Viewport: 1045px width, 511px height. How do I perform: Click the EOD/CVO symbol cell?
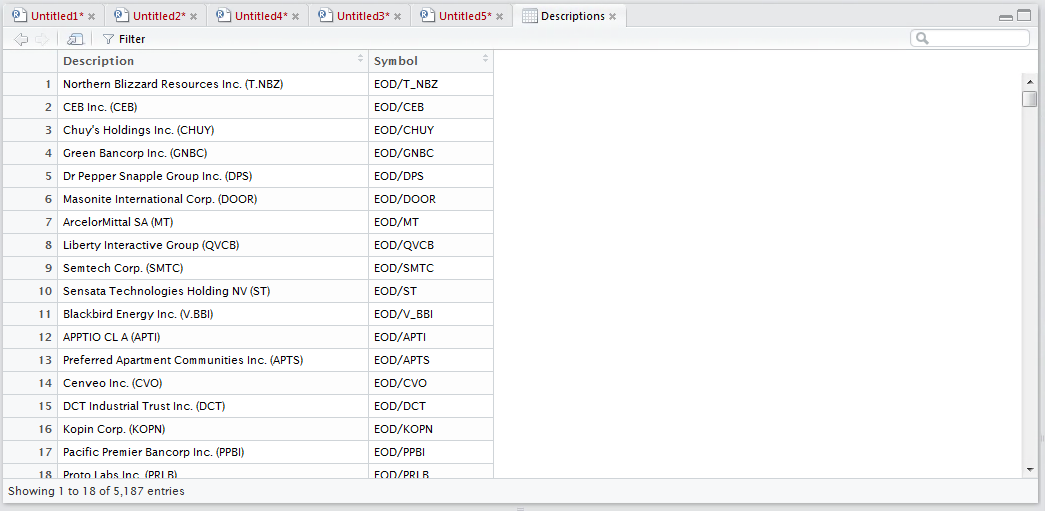[431, 382]
